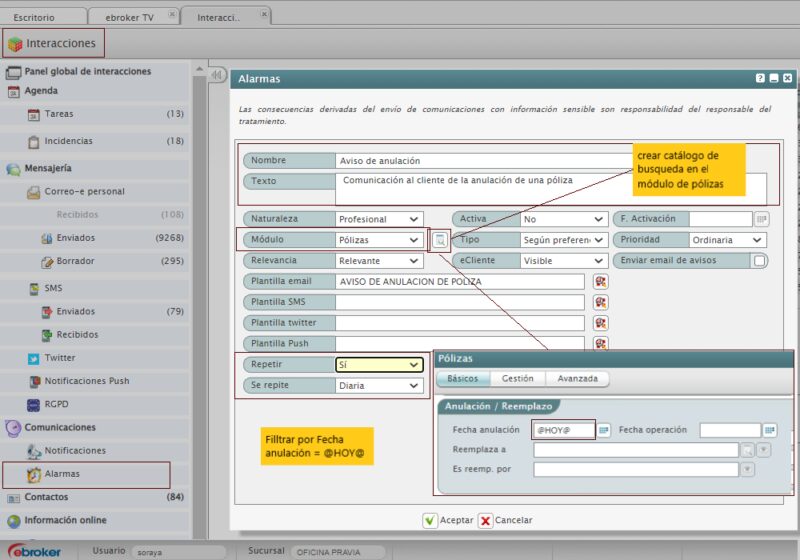Image resolution: width=800 pixels, height=560 pixels.
Task: Open Notificaciones Push icon
Action: pyautogui.click(x=35, y=381)
